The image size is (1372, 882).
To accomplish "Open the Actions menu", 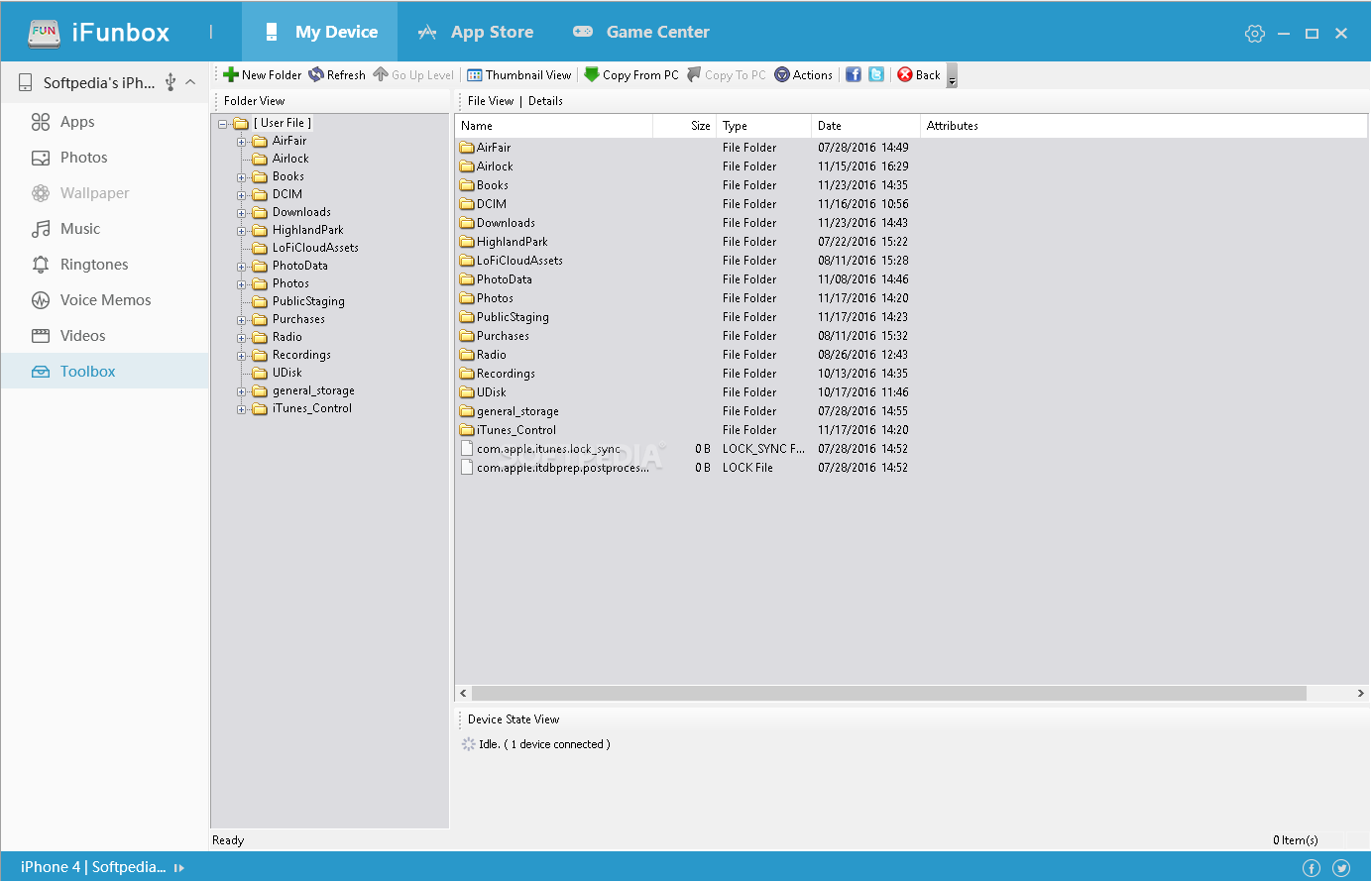I will pos(803,74).
